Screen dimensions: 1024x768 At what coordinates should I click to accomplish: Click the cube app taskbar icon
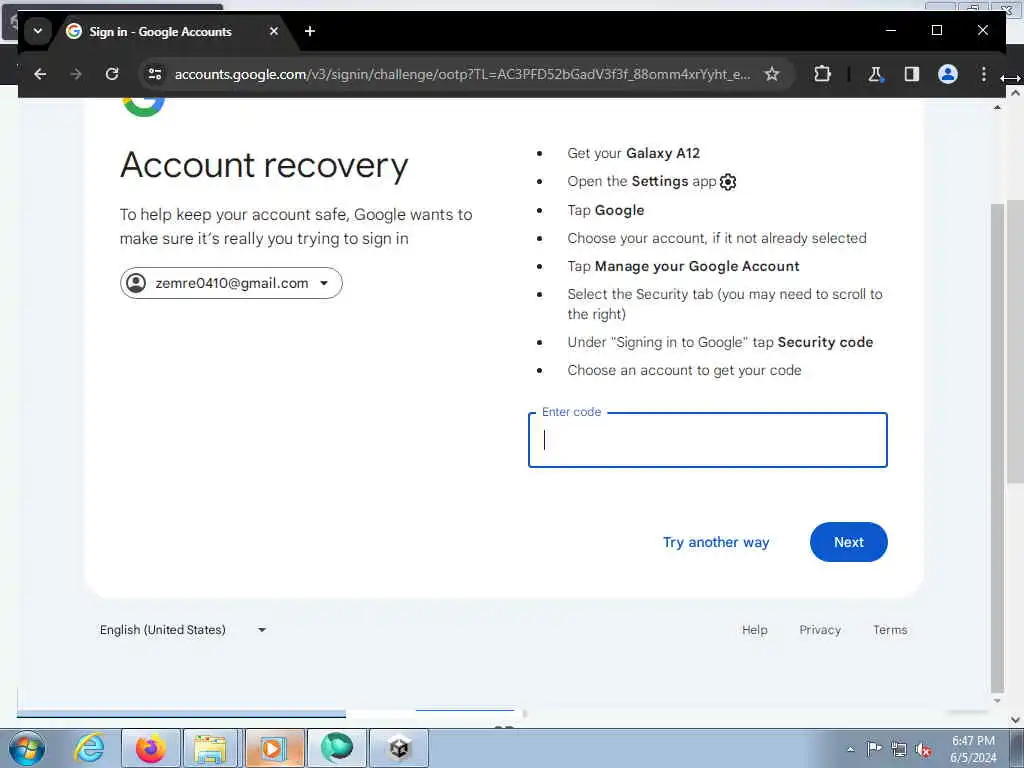(x=399, y=748)
